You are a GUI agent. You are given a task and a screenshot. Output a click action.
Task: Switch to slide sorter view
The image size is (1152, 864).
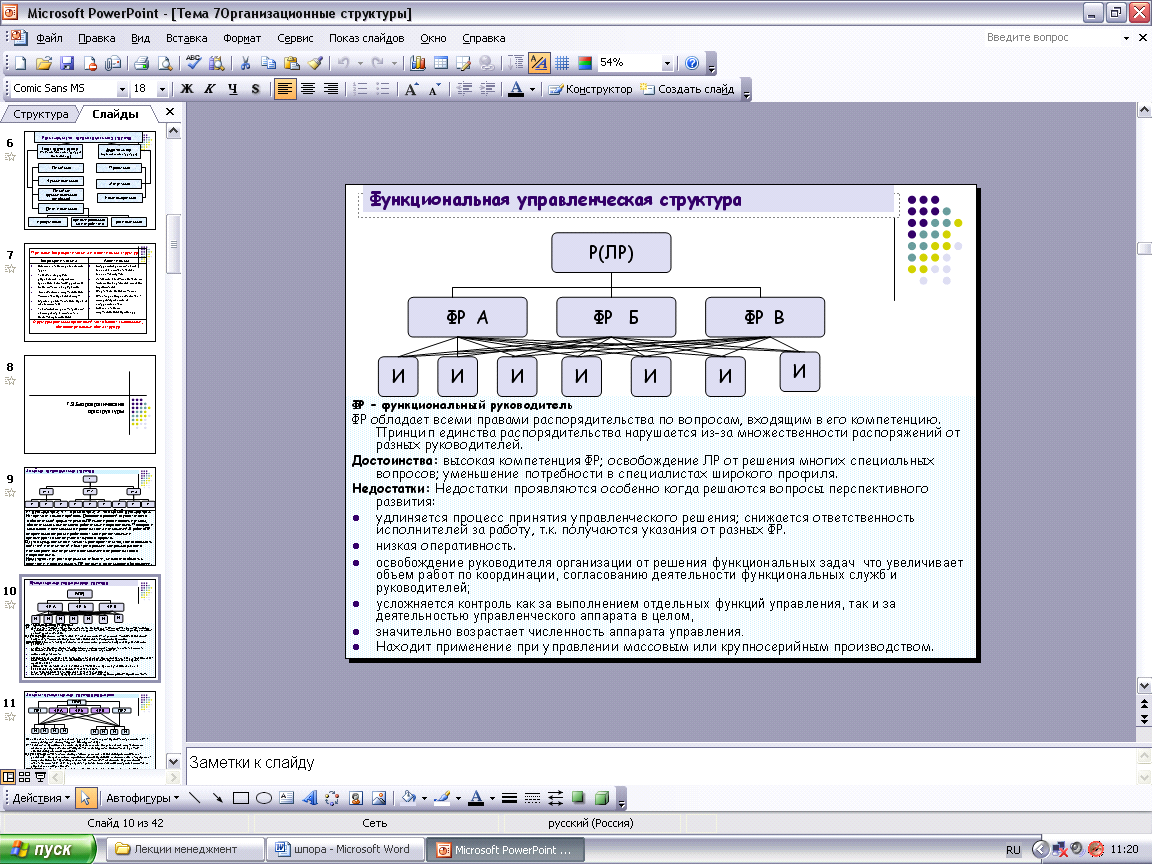24,777
